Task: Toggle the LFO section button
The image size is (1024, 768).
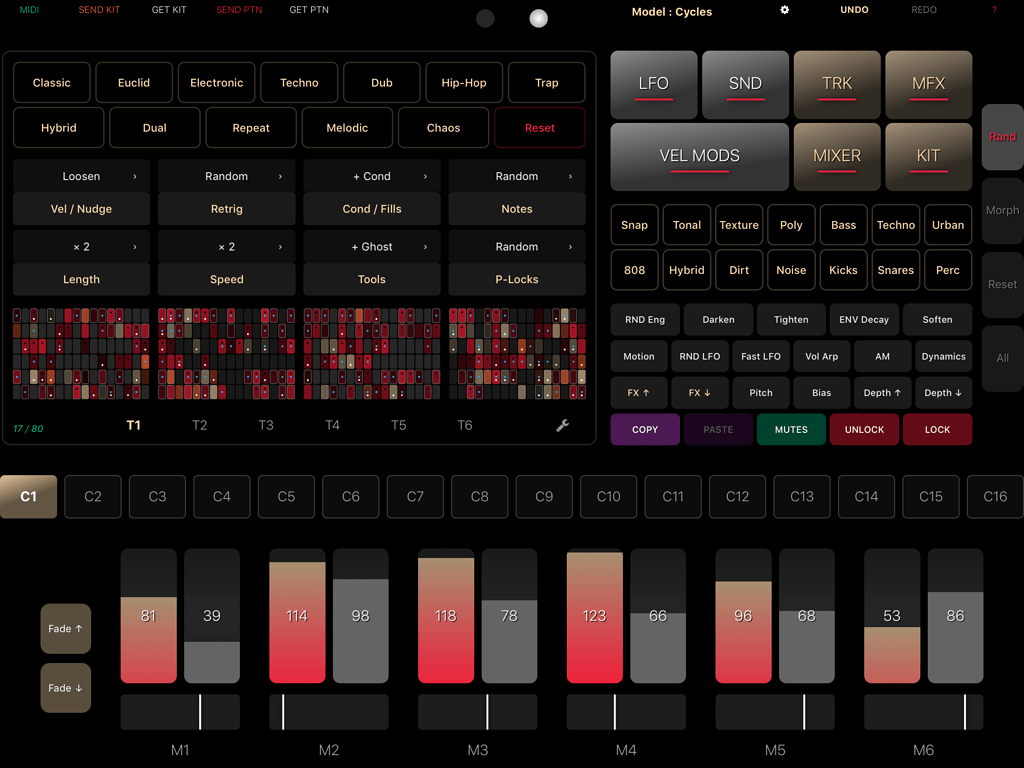Action: click(x=654, y=84)
